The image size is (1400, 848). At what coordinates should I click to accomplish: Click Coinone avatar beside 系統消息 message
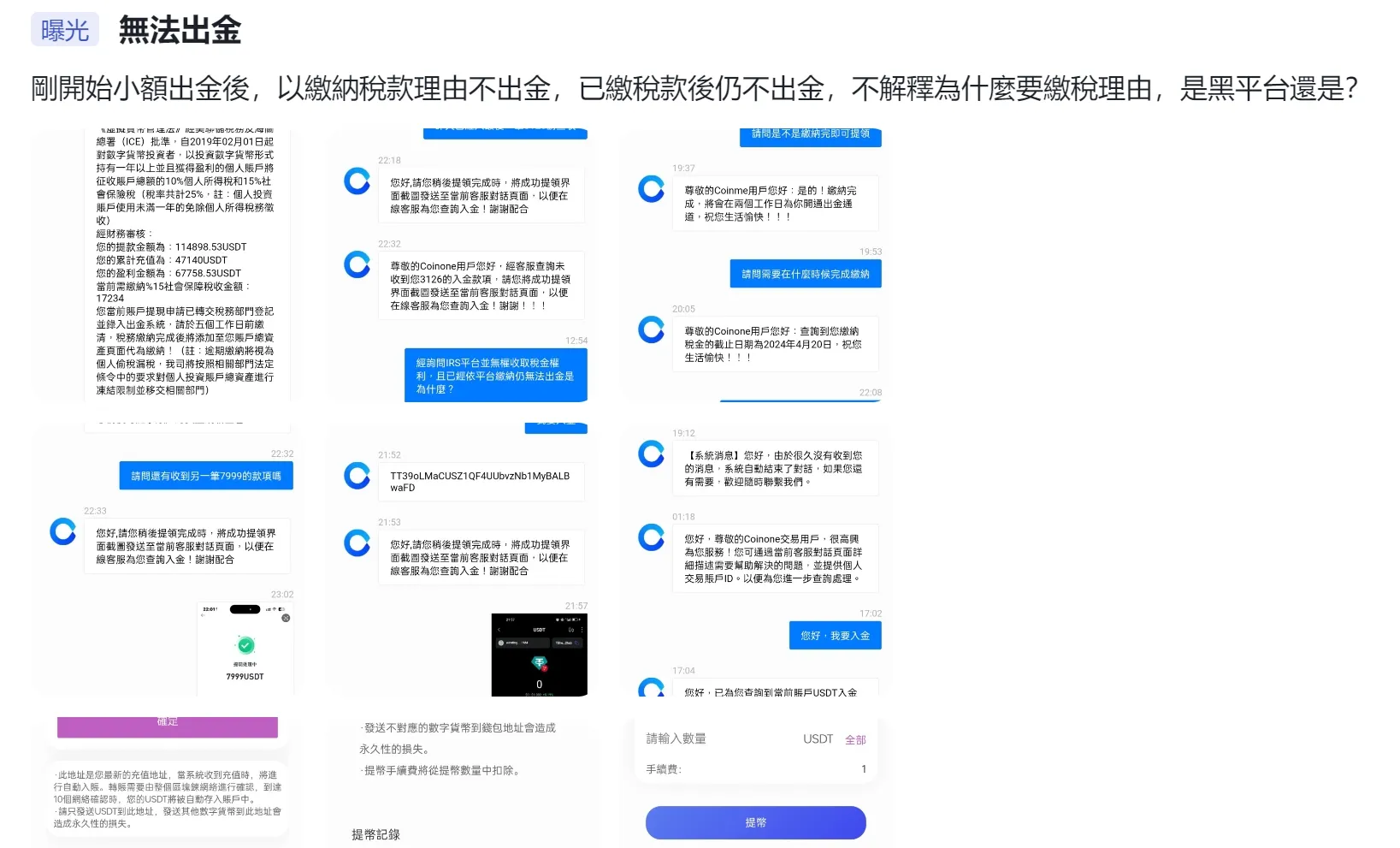pyautogui.click(x=651, y=454)
